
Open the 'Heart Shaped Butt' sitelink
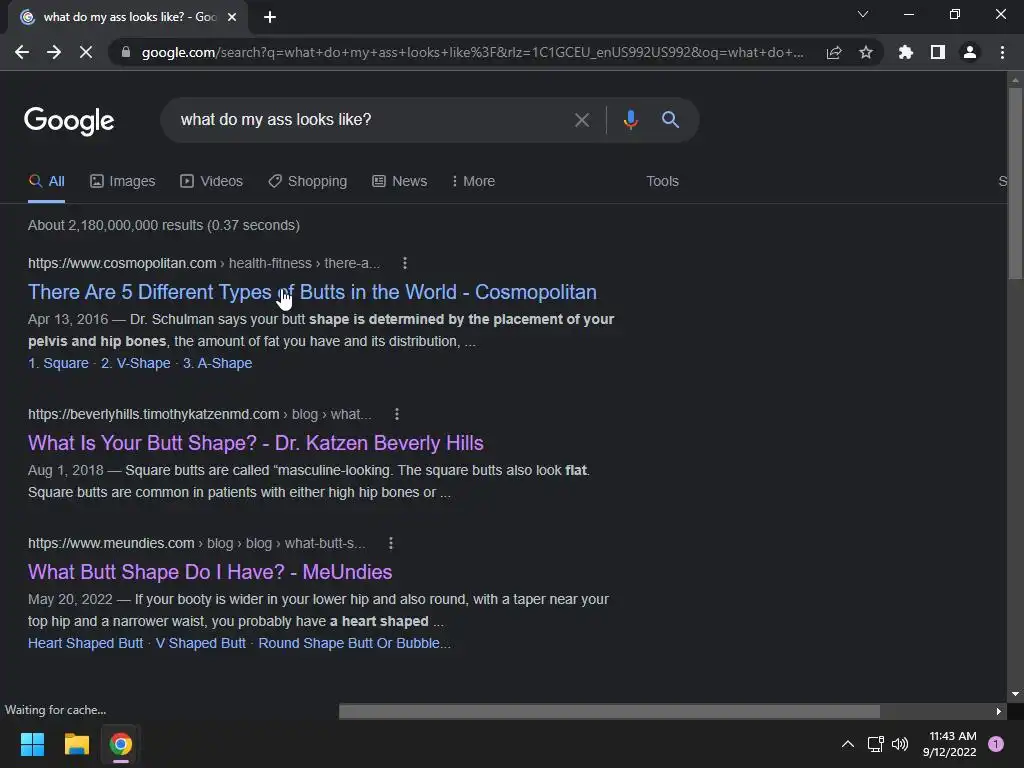86,643
